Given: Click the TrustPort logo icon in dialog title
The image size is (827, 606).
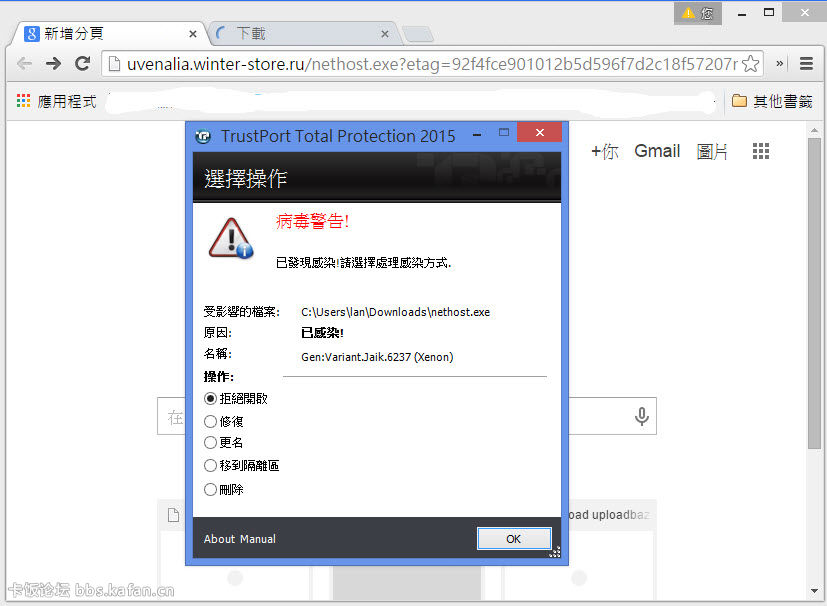Looking at the screenshot, I should [203, 137].
